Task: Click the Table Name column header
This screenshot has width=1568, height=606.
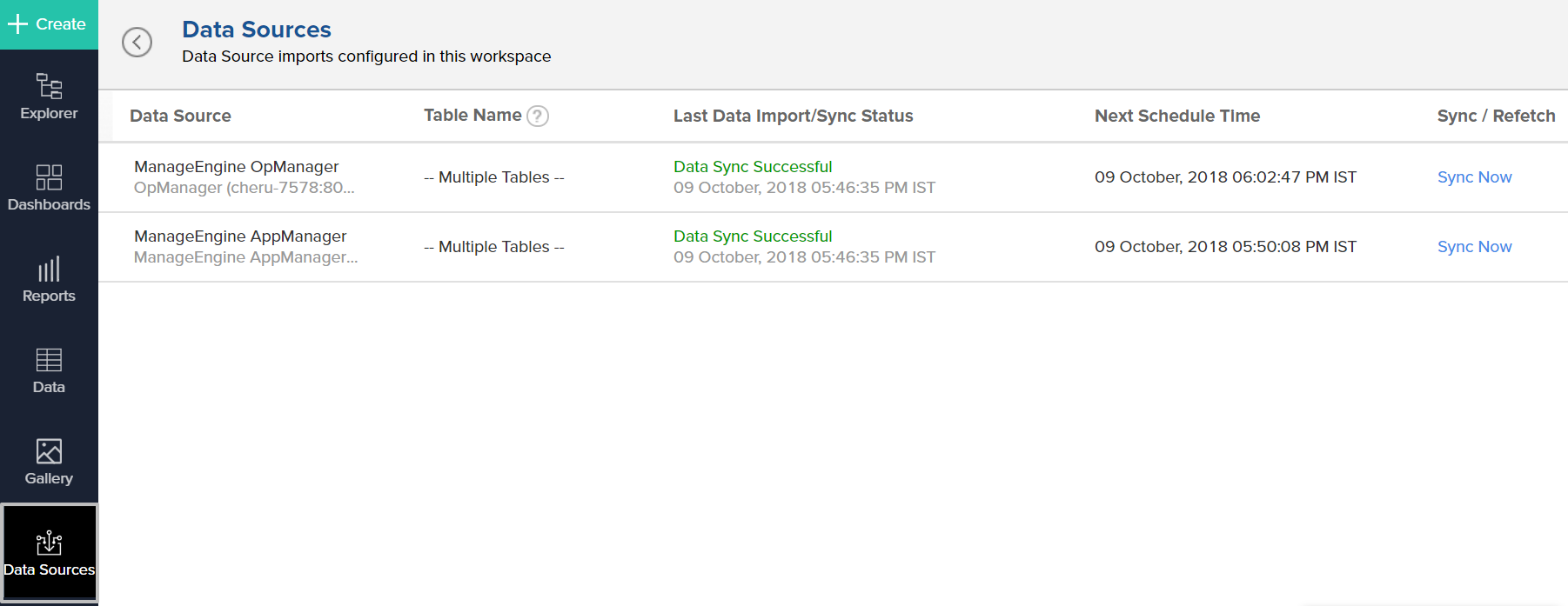Action: click(x=472, y=115)
